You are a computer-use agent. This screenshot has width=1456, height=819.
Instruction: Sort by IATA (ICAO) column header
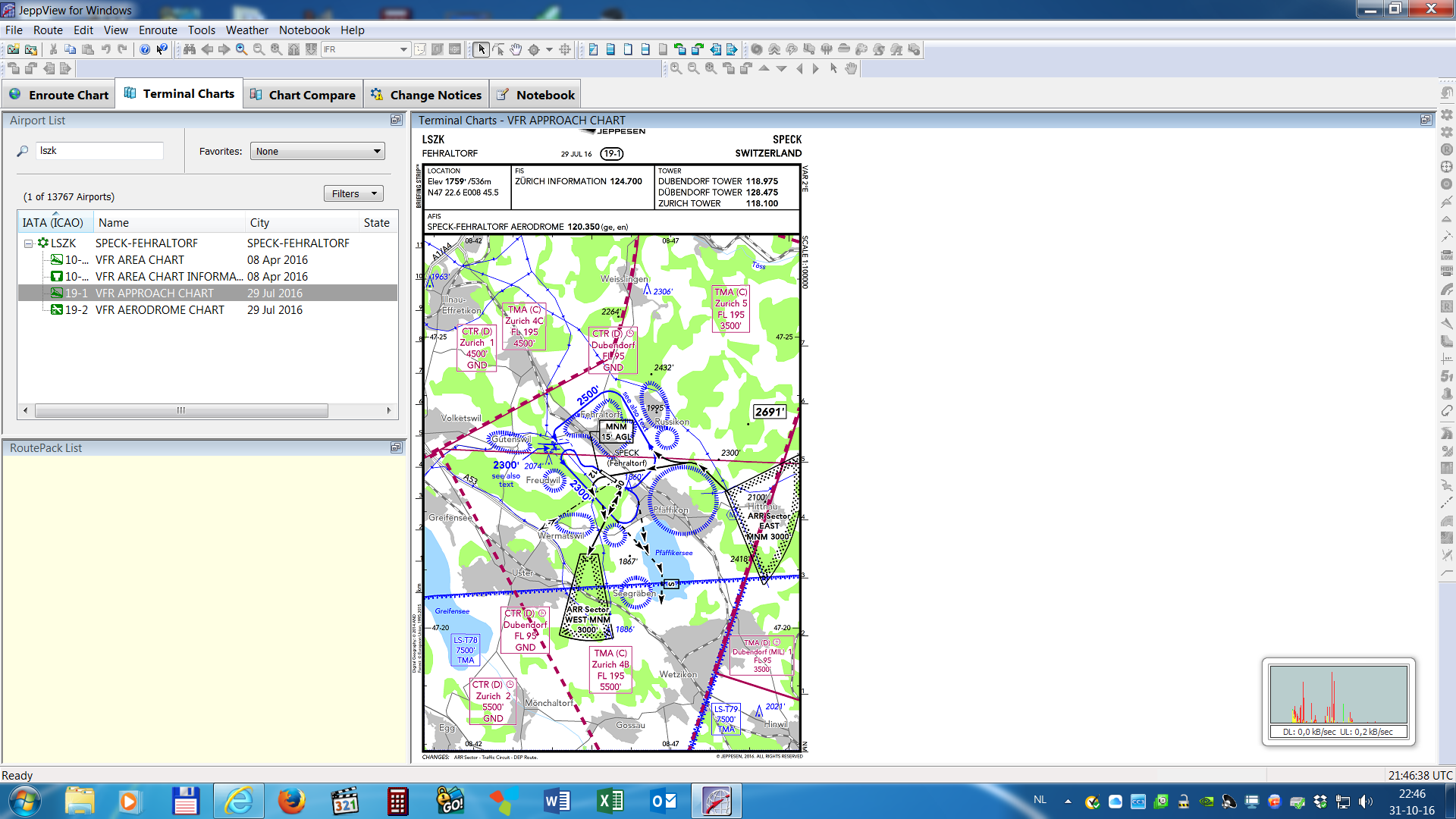click(x=56, y=222)
